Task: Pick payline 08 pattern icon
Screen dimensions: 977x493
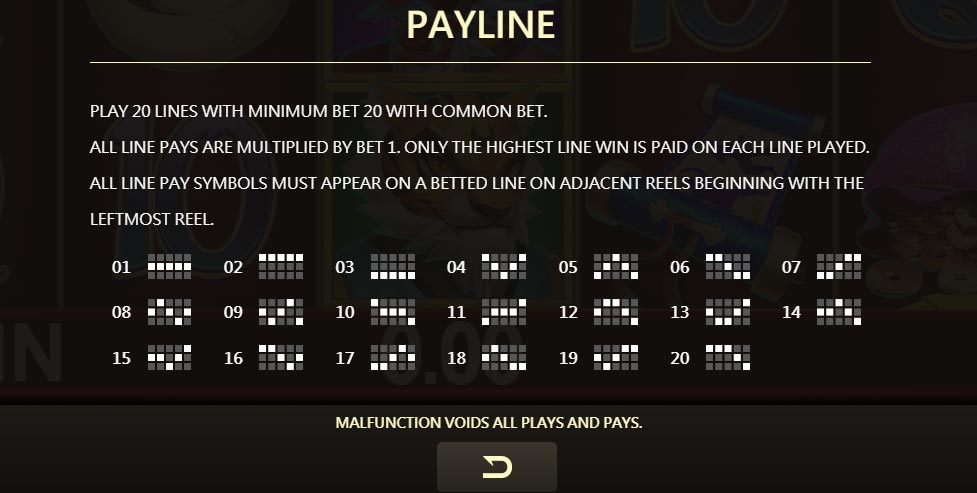Action: click(169, 312)
